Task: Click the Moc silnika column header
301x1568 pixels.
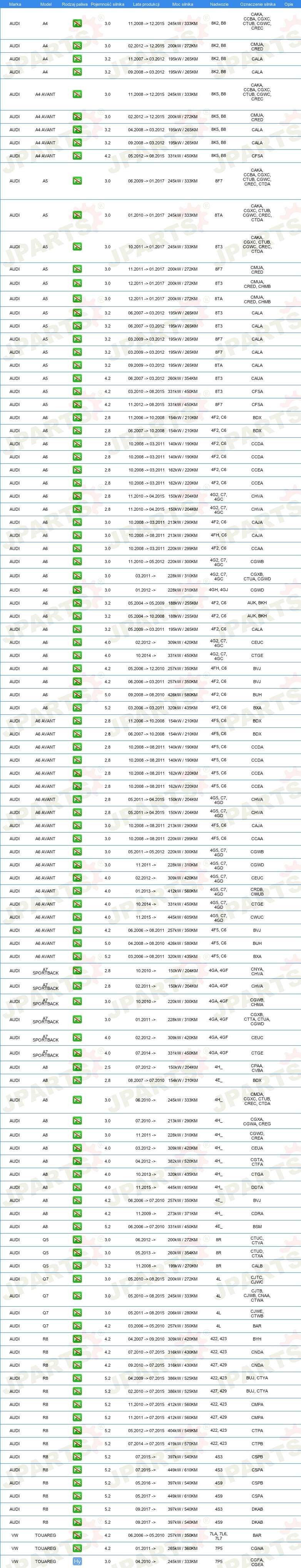Action: [x=183, y=4]
